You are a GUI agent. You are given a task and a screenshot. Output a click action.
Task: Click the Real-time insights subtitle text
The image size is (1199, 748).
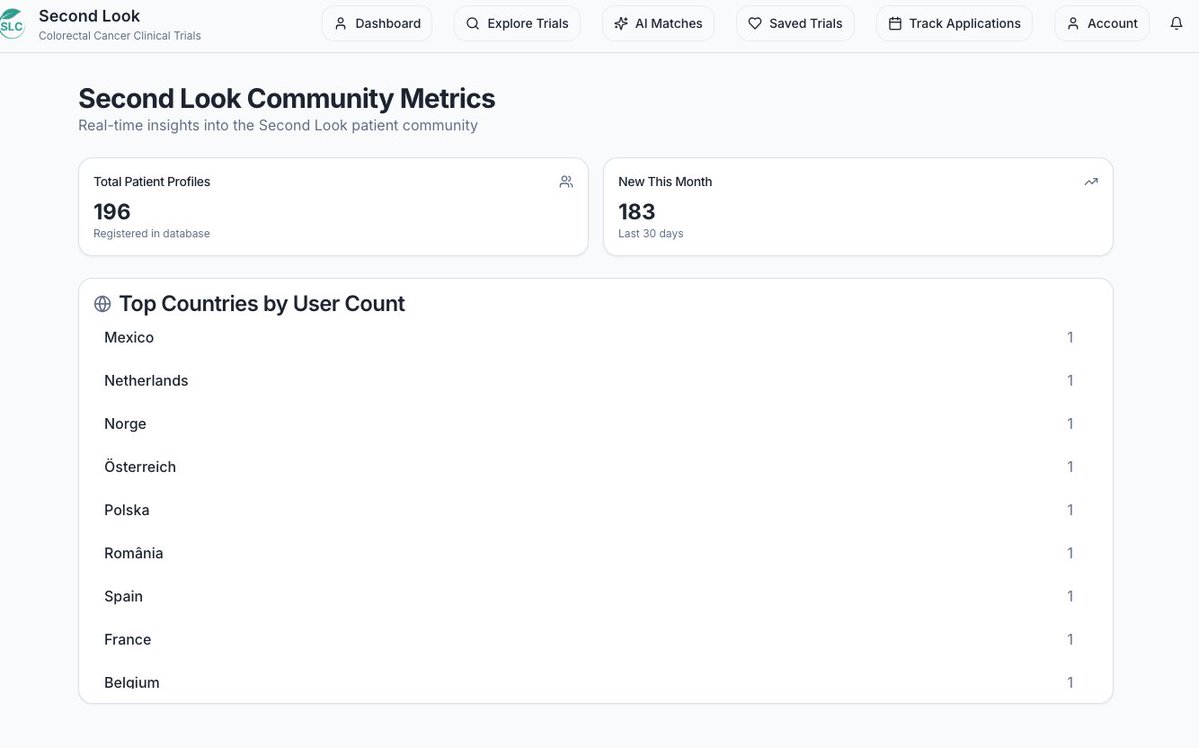coord(278,125)
